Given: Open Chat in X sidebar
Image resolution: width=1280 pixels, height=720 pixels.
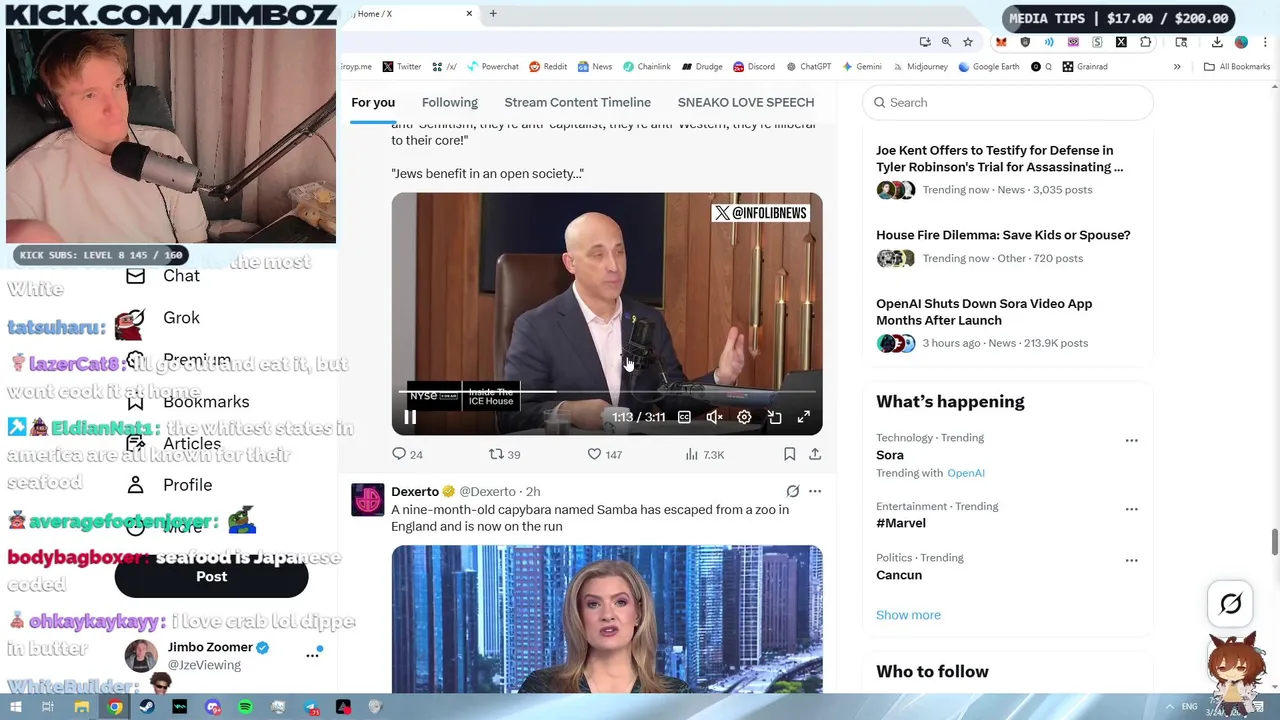Looking at the screenshot, I should pos(163,276).
